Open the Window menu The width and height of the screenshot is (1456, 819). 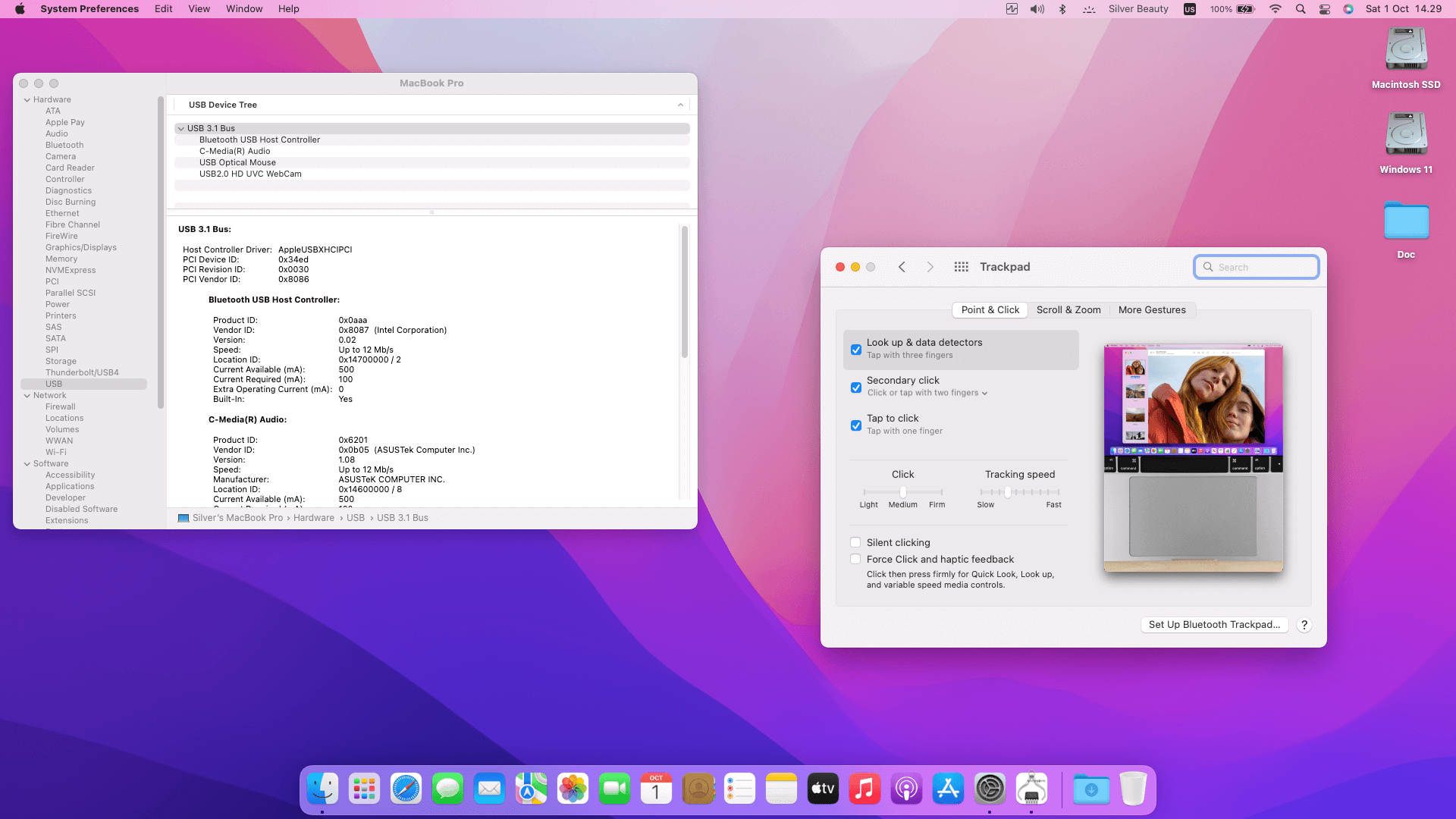pos(244,9)
